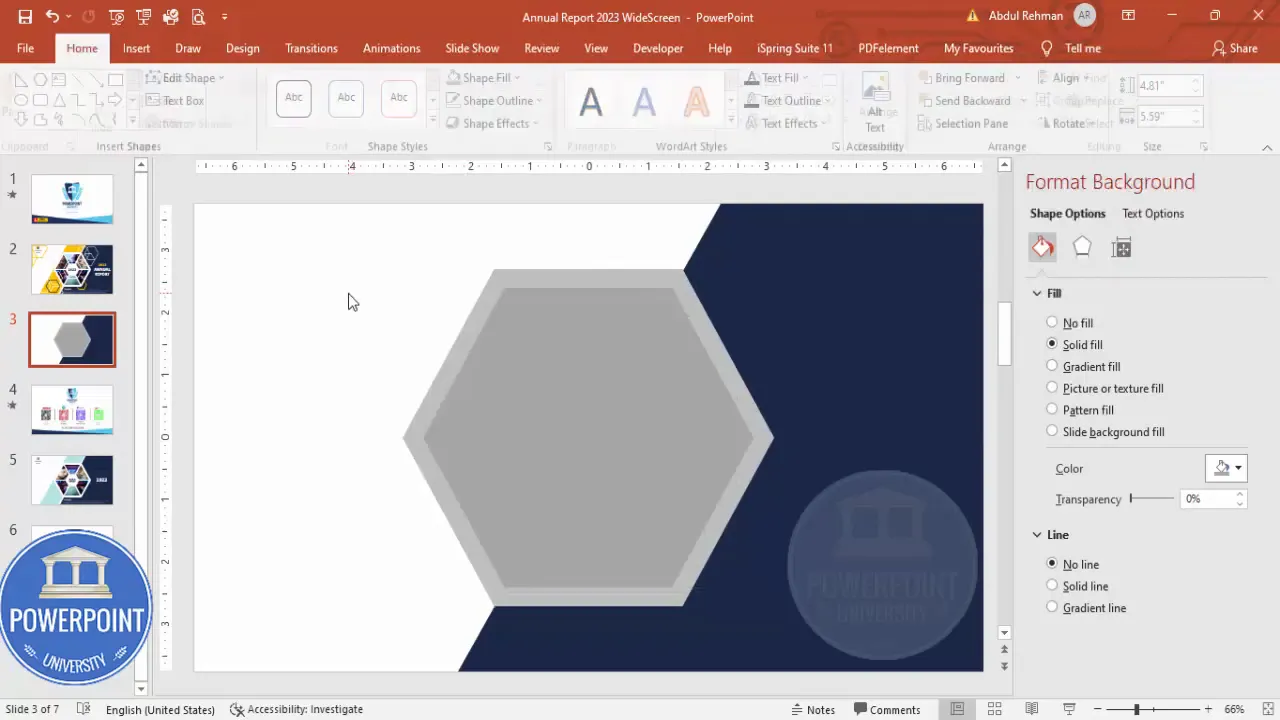Switch to Slide Sorter view icon
The width and height of the screenshot is (1280, 720).
tap(994, 709)
